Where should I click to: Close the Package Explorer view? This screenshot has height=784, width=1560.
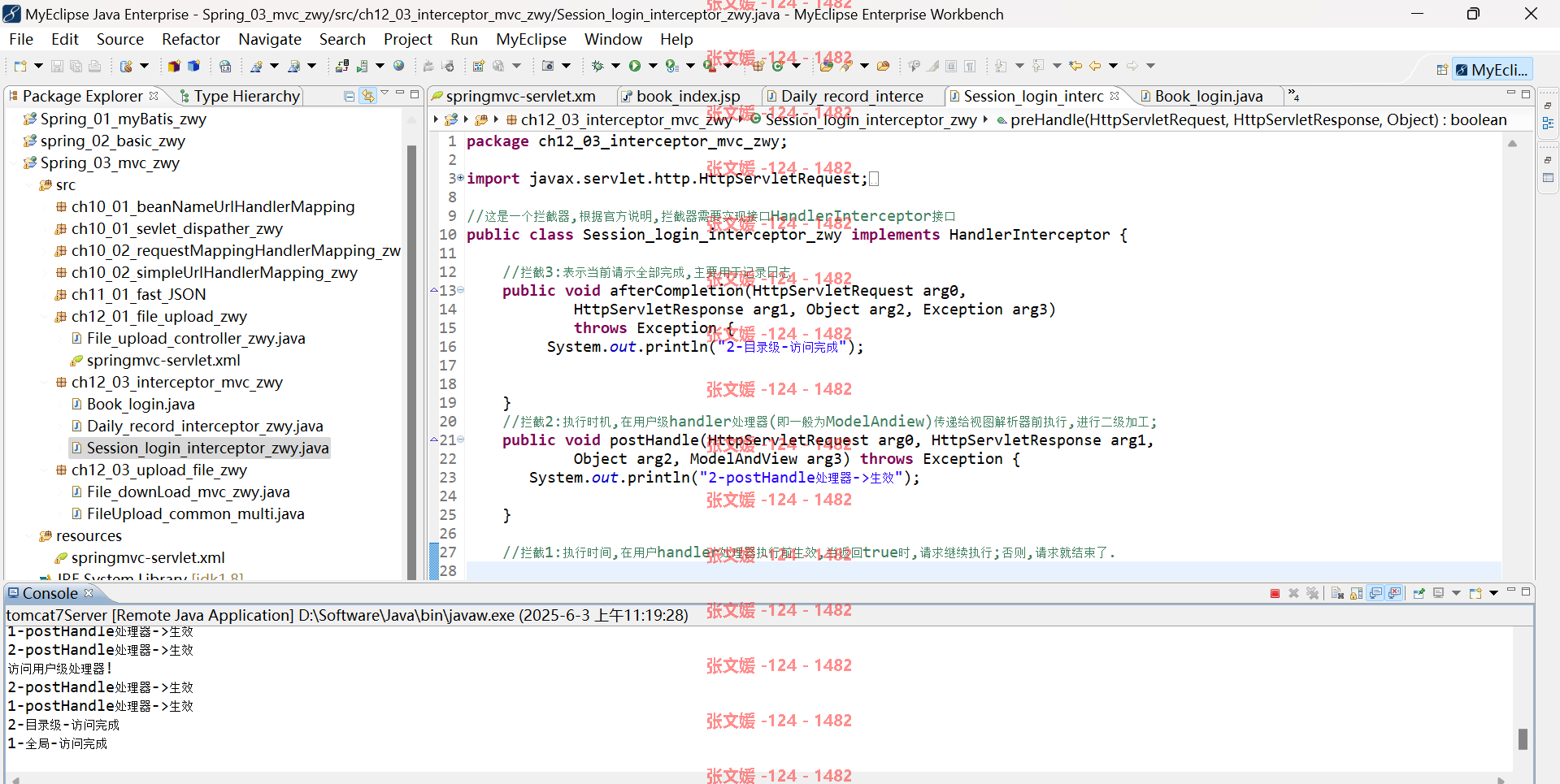click(154, 96)
